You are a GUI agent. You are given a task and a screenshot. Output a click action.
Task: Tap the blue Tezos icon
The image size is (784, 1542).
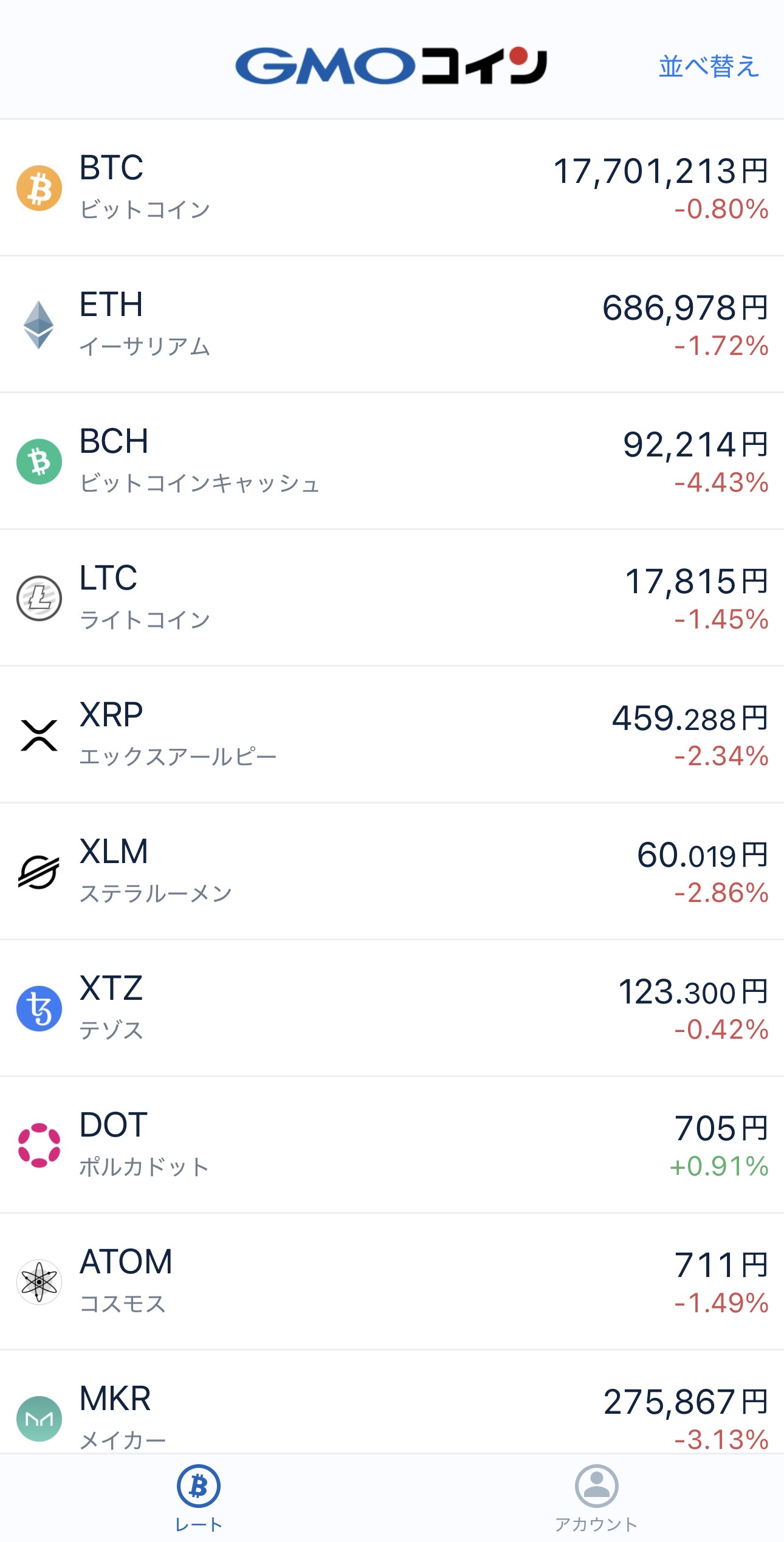pyautogui.click(x=39, y=1009)
